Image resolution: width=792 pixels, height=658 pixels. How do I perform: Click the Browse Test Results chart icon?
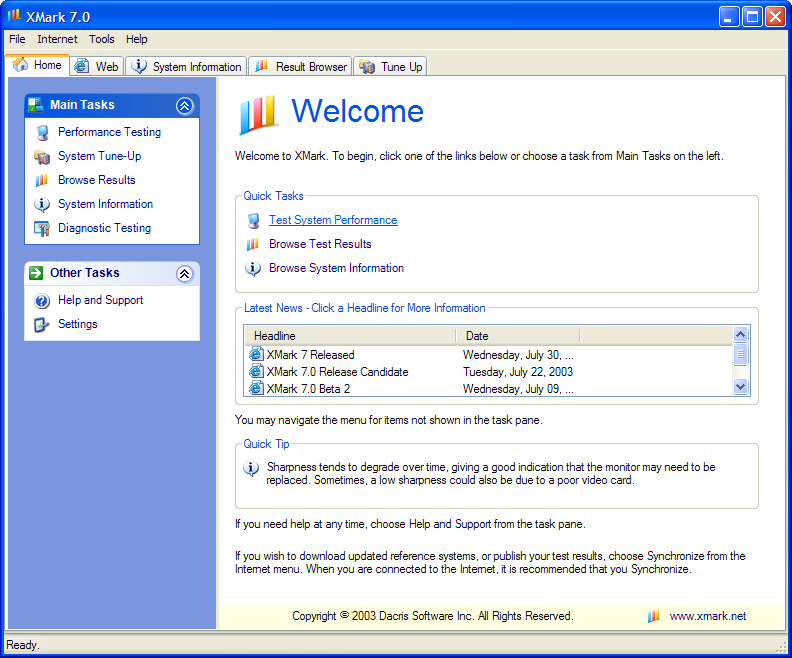[253, 244]
